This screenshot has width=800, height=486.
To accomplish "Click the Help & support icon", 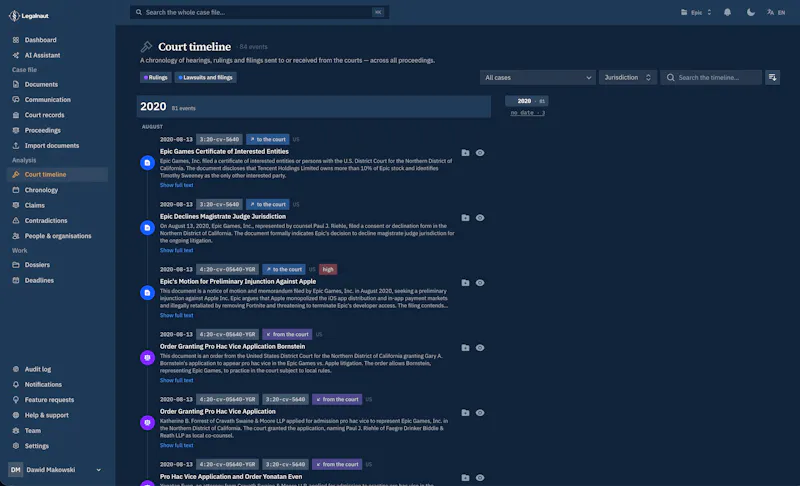I will pos(16,415).
